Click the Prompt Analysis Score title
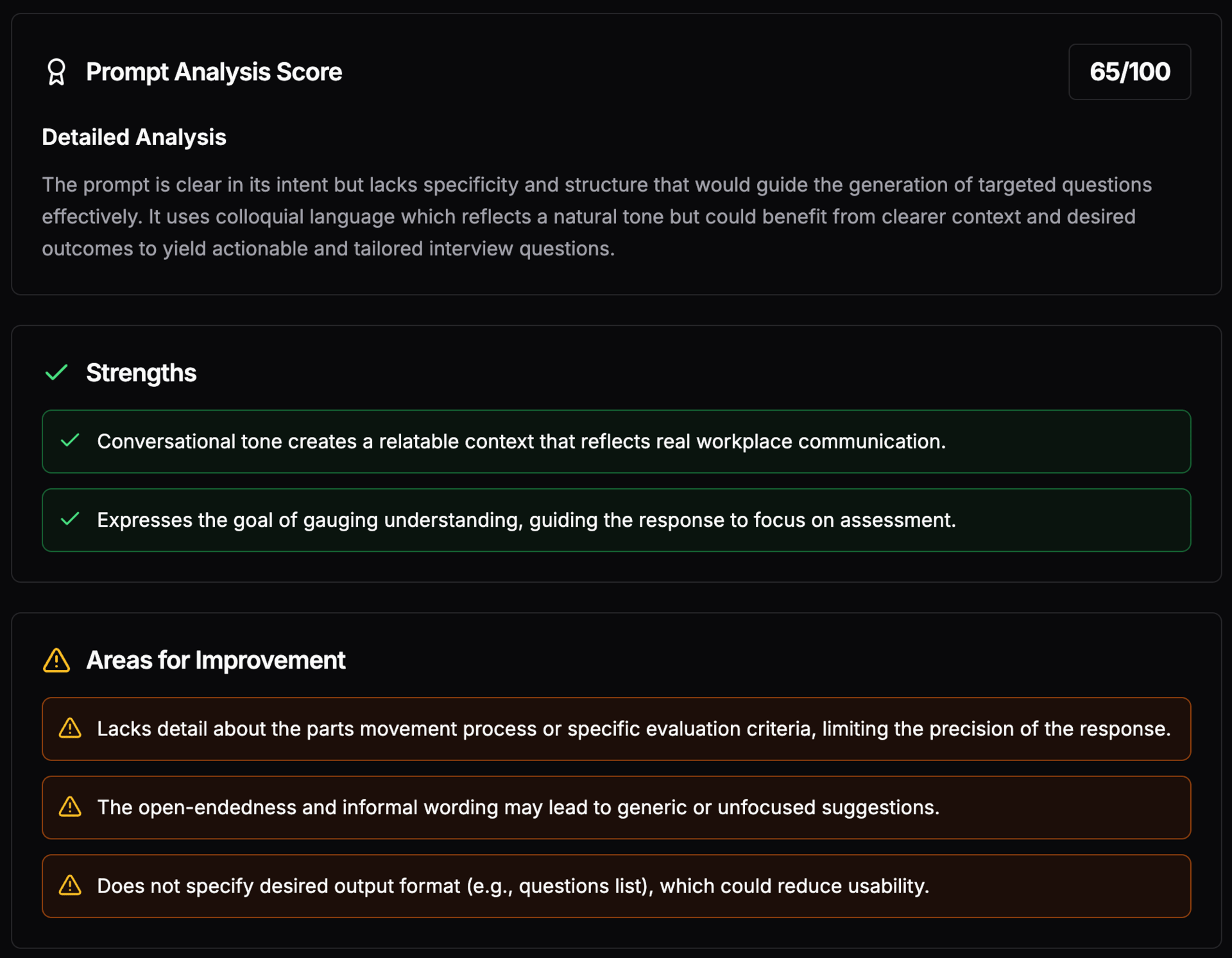The height and width of the screenshot is (958, 1232). pyautogui.click(x=214, y=72)
